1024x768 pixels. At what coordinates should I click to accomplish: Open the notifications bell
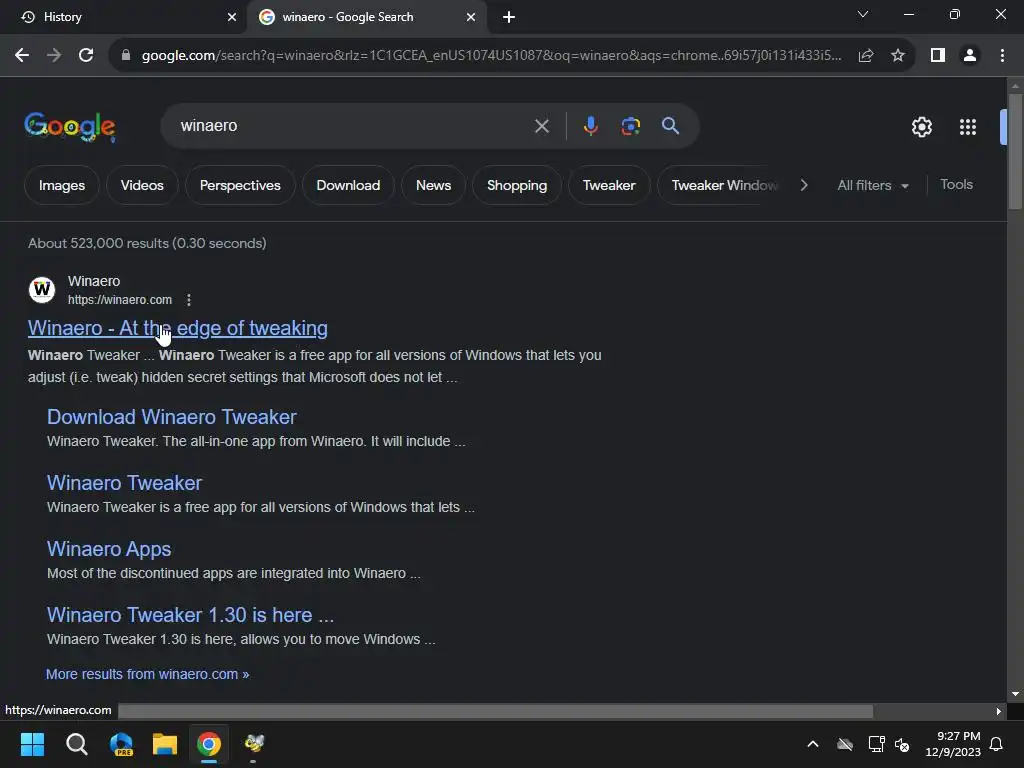[996, 744]
